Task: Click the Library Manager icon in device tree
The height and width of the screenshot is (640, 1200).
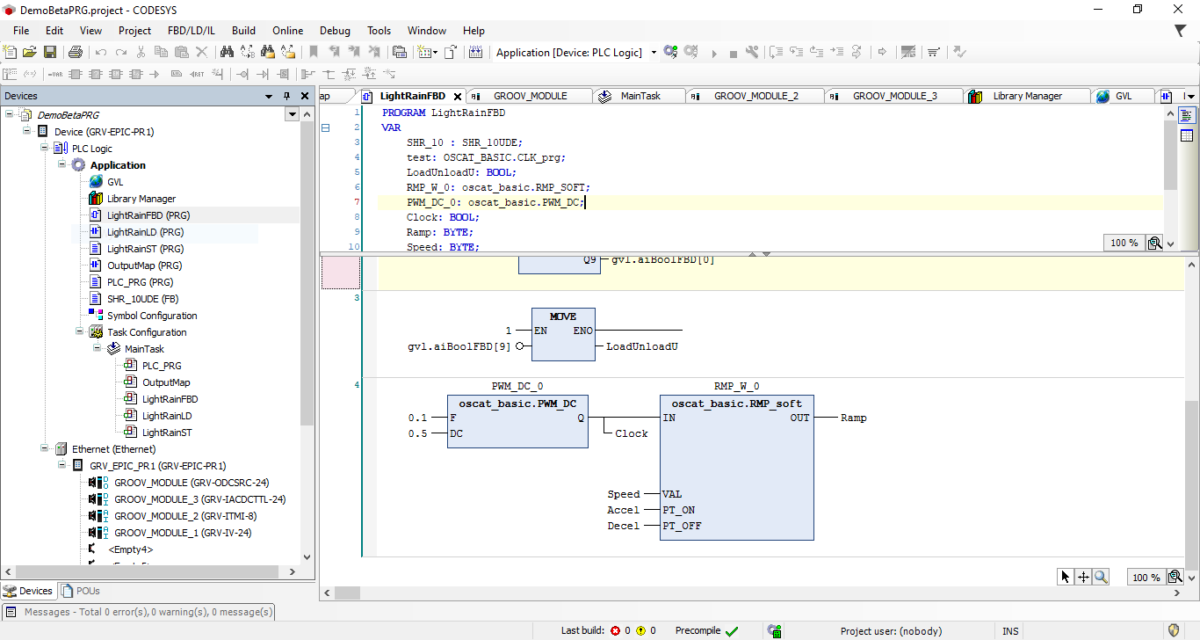Action: pyautogui.click(x=96, y=199)
